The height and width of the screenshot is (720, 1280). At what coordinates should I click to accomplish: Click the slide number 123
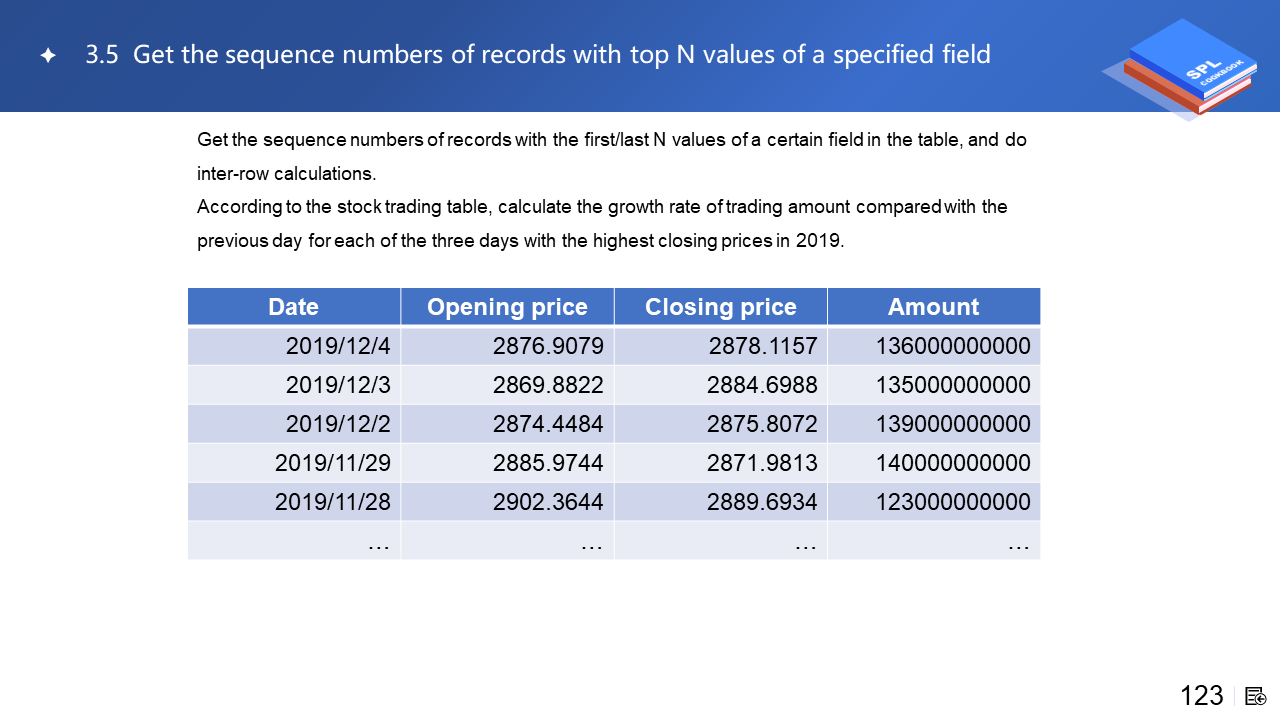pos(1201,696)
